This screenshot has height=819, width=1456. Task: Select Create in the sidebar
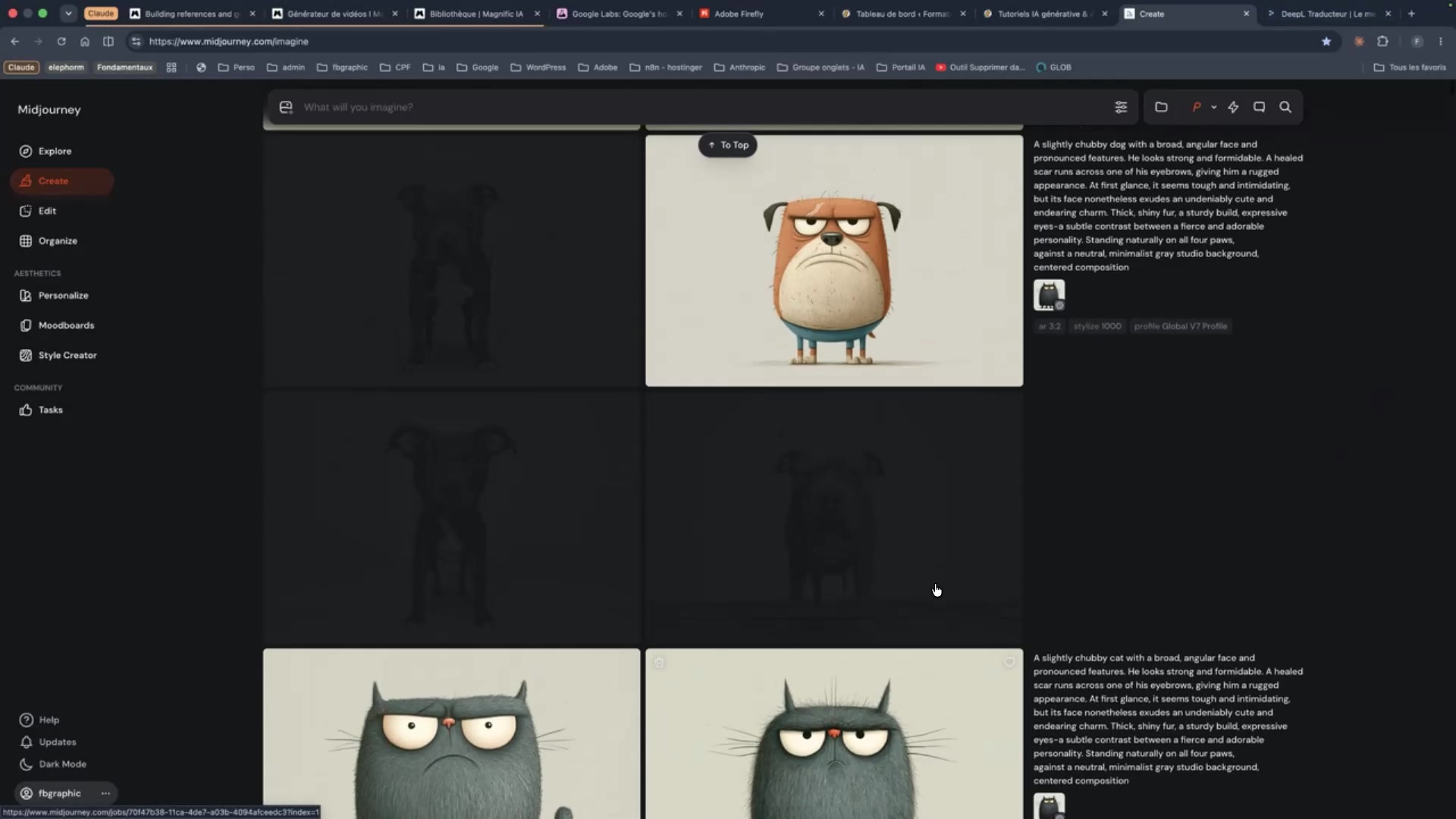pos(61,181)
